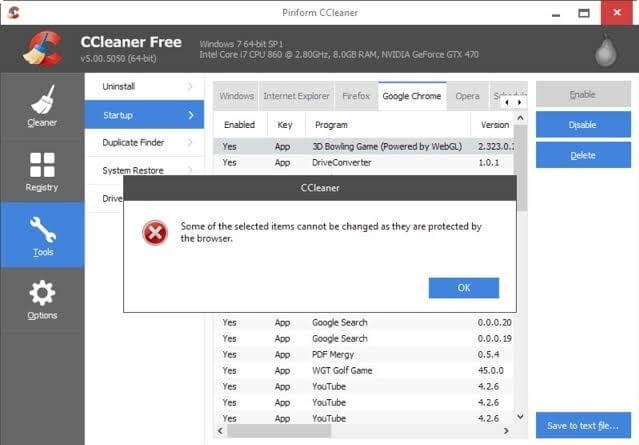The image size is (639, 445).
Task: Click the horizontal scrollbar thumb
Action: (279, 431)
